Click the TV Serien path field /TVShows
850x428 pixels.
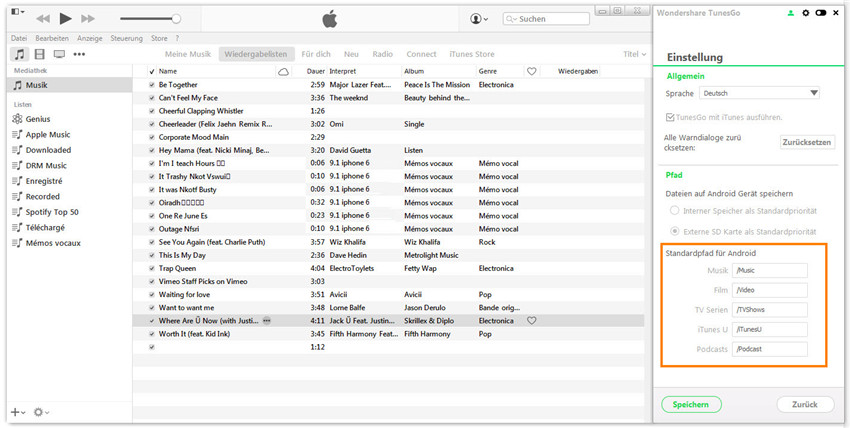click(x=770, y=310)
